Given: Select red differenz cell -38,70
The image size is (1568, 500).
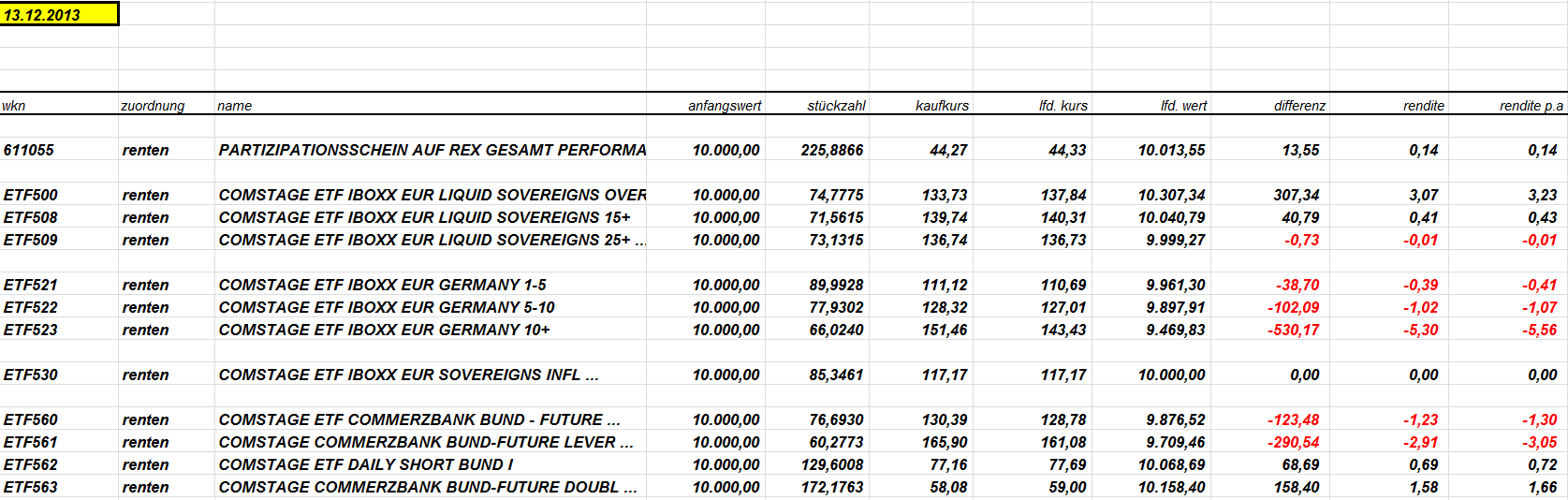Looking at the screenshot, I should 1270,284.
